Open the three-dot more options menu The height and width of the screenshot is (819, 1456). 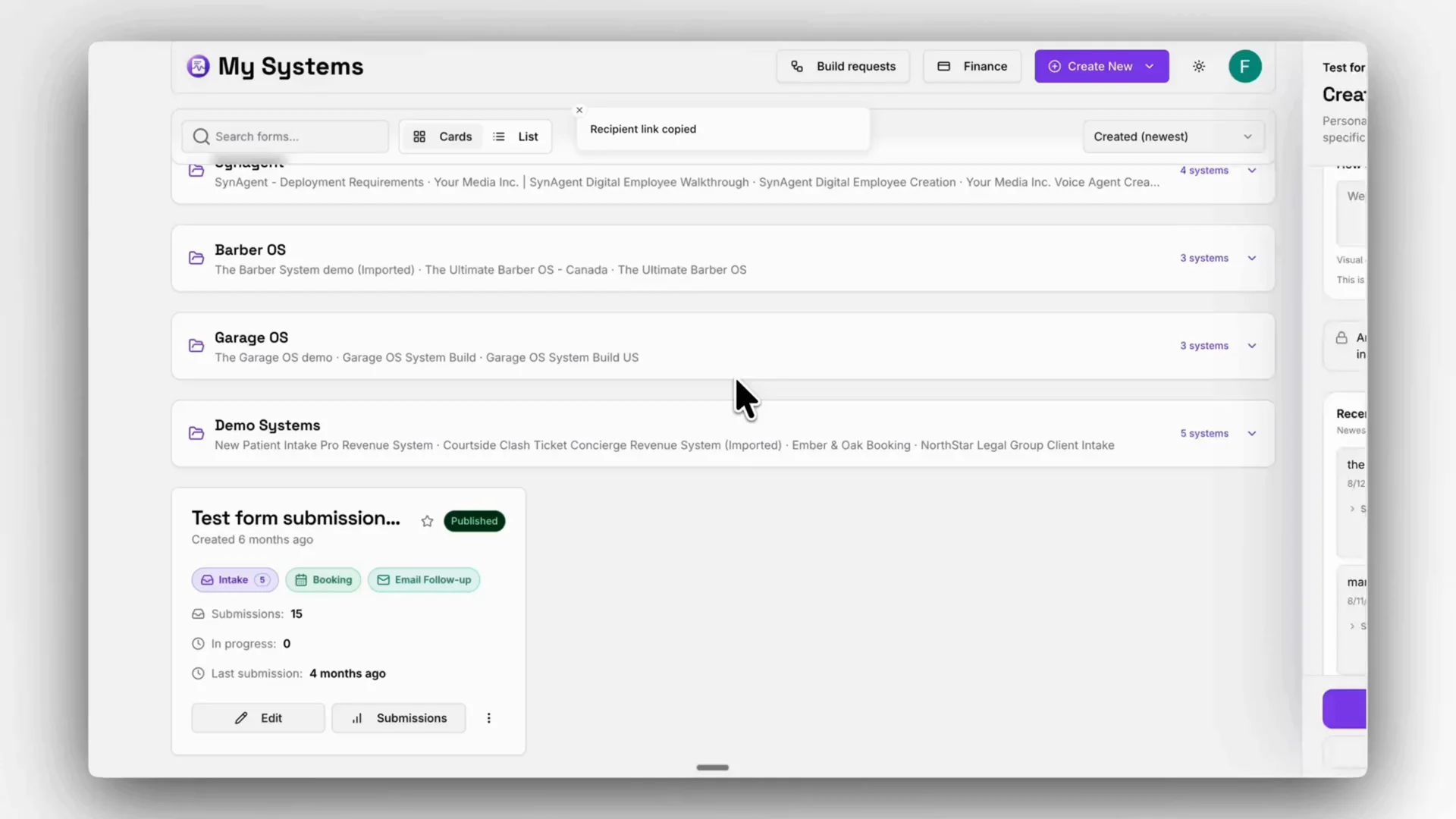tap(489, 718)
